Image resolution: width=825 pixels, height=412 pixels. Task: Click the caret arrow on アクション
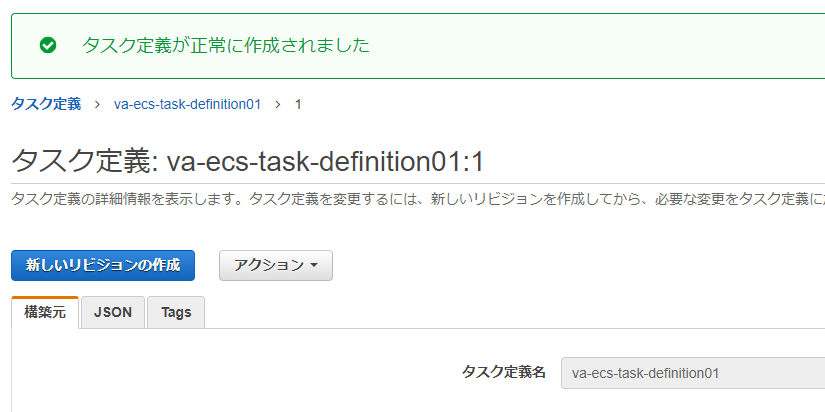click(314, 266)
